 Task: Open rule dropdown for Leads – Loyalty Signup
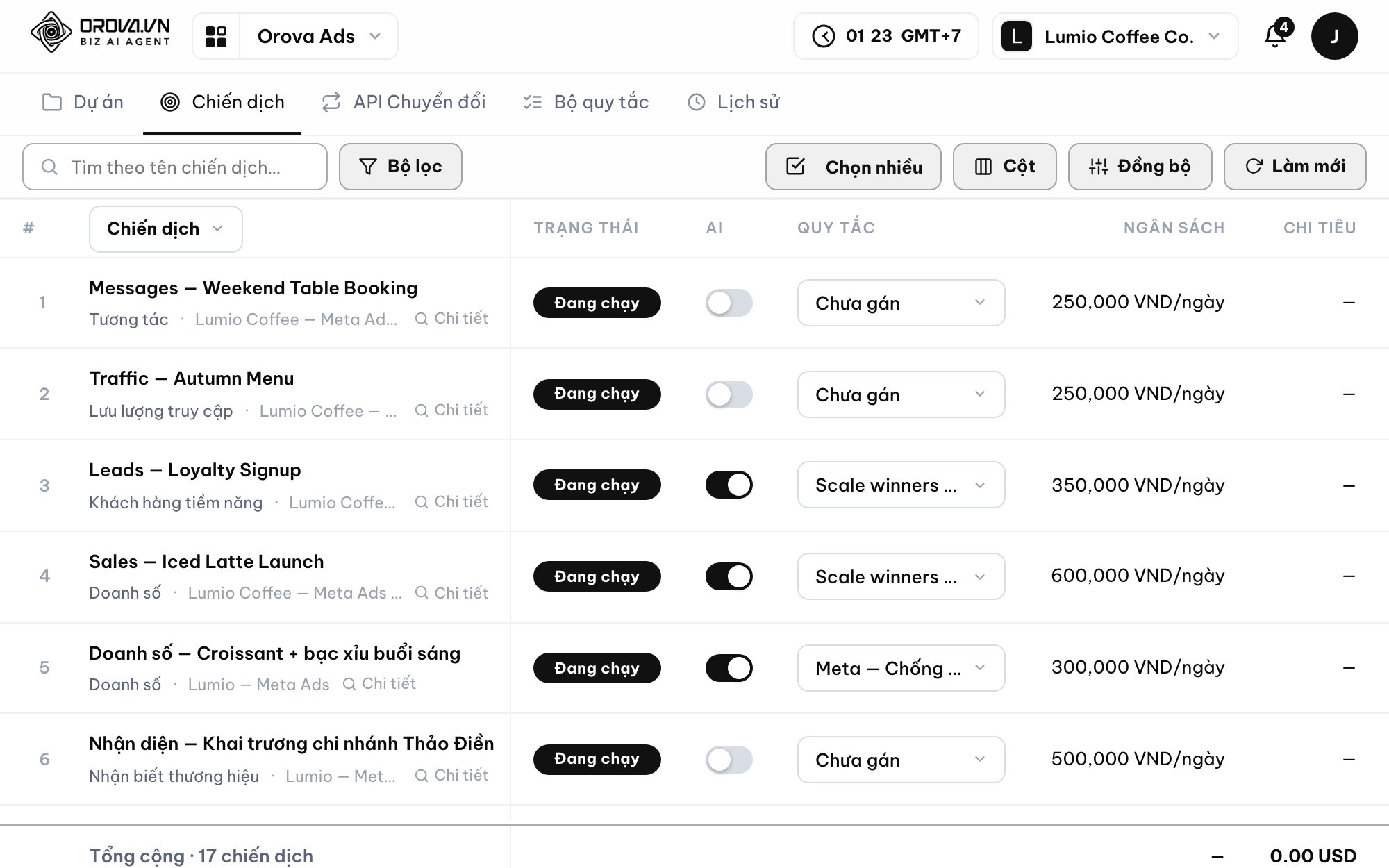[901, 485]
